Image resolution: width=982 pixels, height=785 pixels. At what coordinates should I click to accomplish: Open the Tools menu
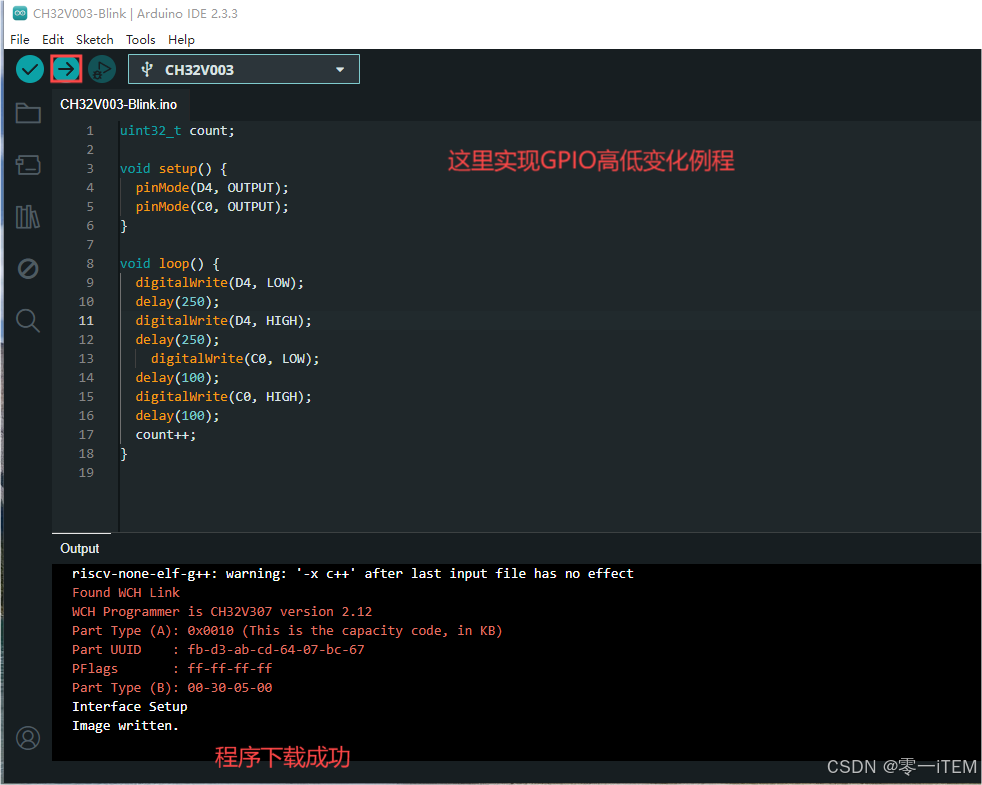[x=140, y=39]
